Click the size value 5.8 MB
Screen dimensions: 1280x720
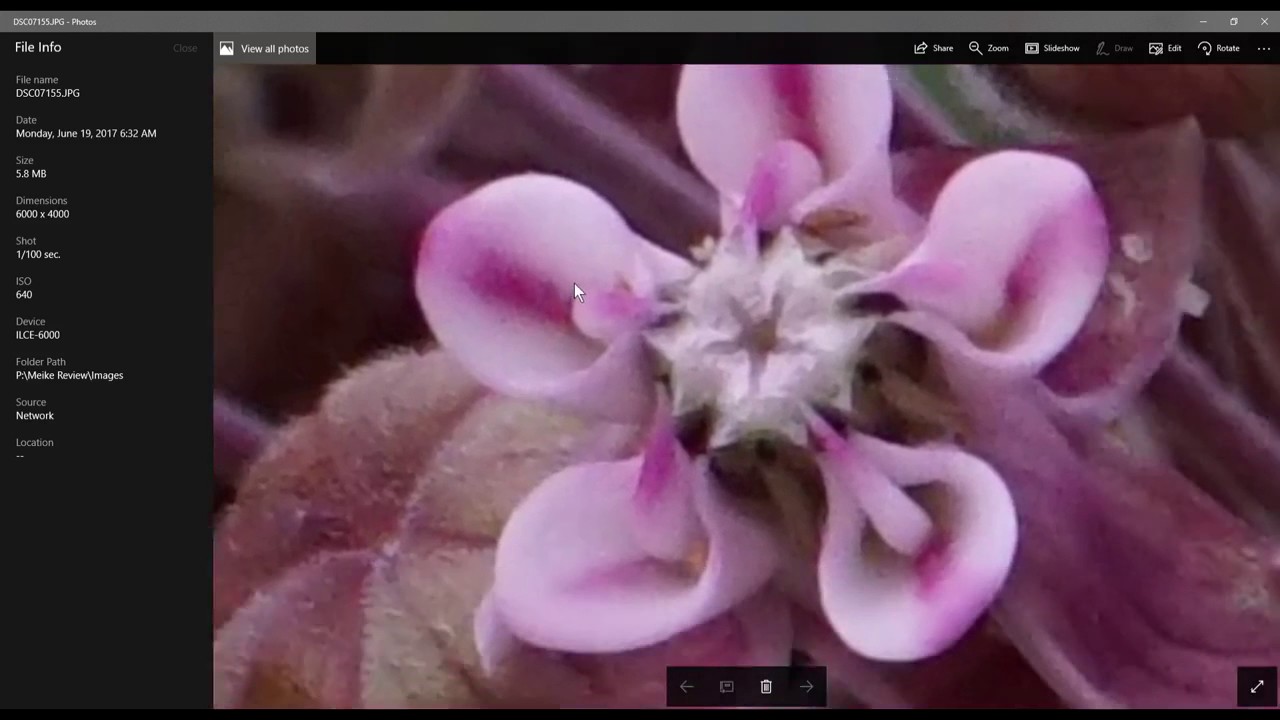[x=31, y=174]
